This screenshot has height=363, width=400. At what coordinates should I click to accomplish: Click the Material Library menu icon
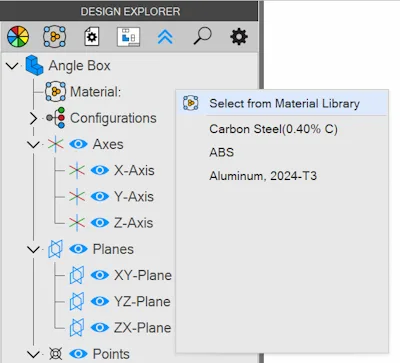pos(191,103)
